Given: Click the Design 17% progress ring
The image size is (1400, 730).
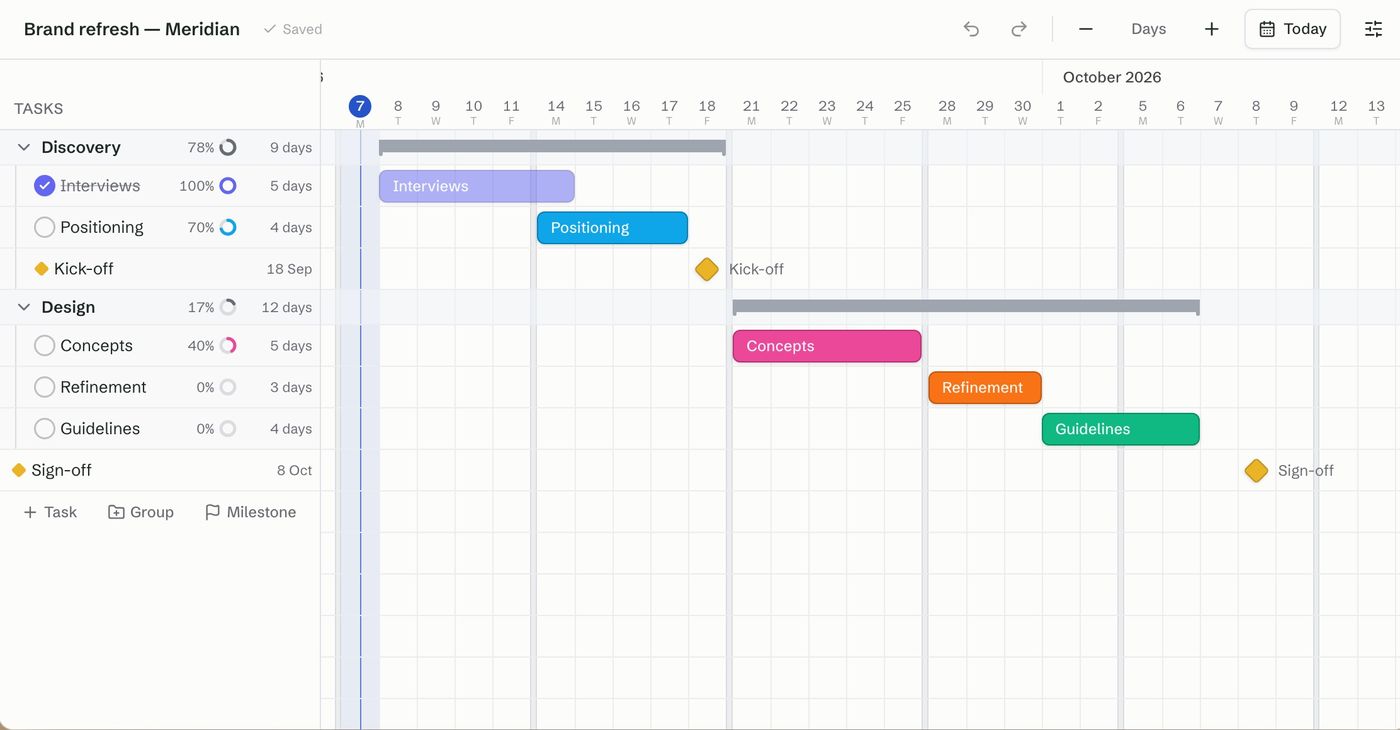Looking at the screenshot, I should (x=228, y=308).
